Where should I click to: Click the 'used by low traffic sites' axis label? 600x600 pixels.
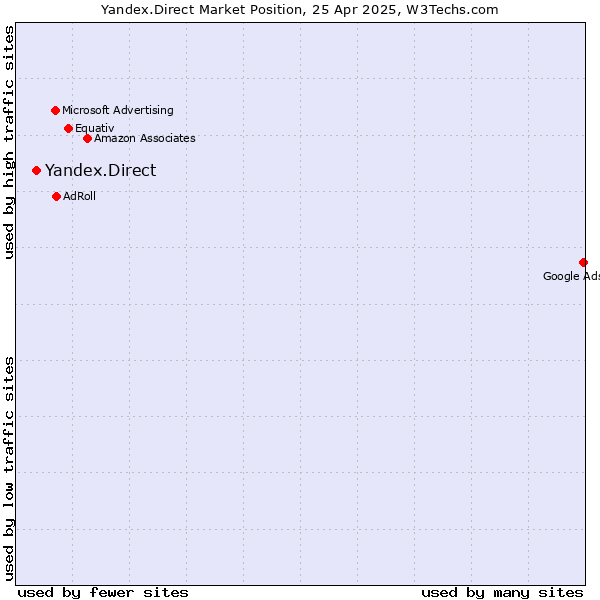pos(8,469)
